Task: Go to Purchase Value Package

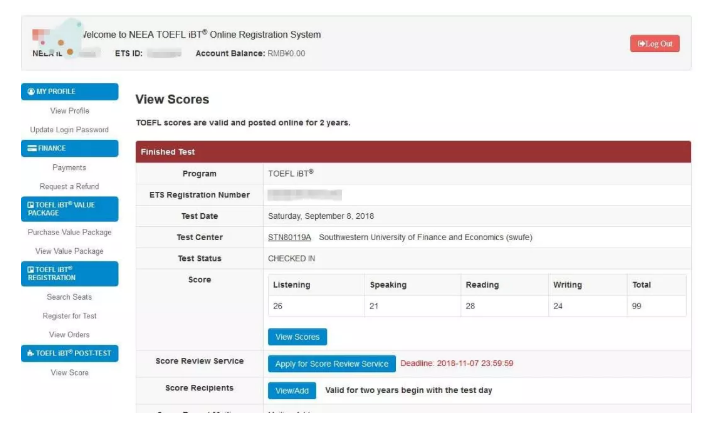Action: [69, 232]
